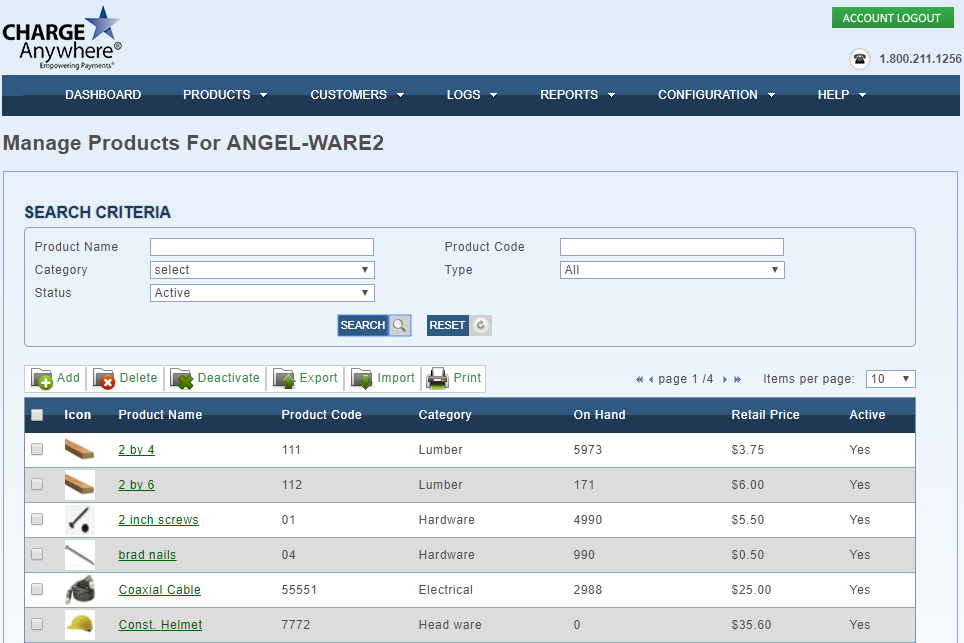Expand the Status dropdown

click(262, 293)
